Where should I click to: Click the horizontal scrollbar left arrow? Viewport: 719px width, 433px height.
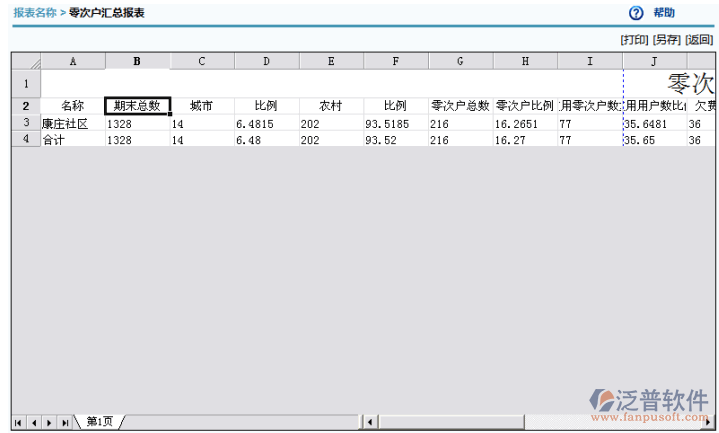370,422
